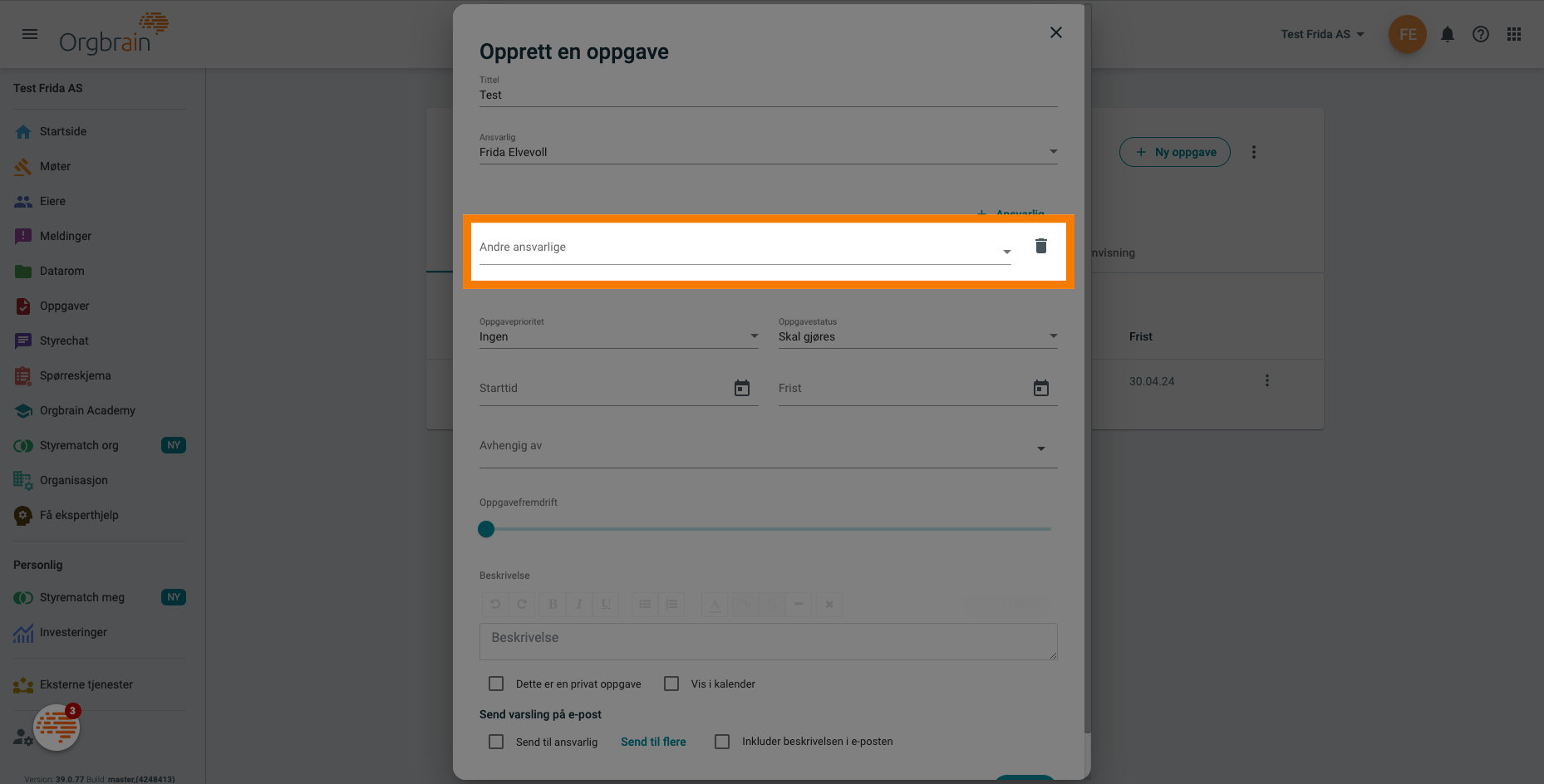Click the Frist column header

pyautogui.click(x=1140, y=336)
